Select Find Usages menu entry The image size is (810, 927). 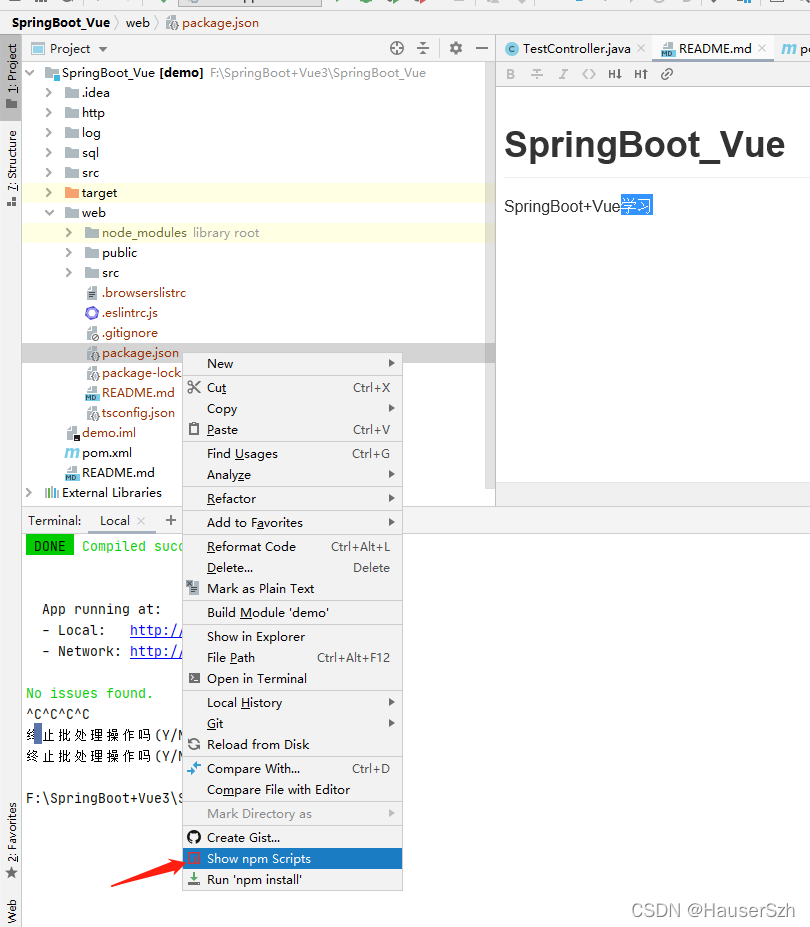pos(293,453)
